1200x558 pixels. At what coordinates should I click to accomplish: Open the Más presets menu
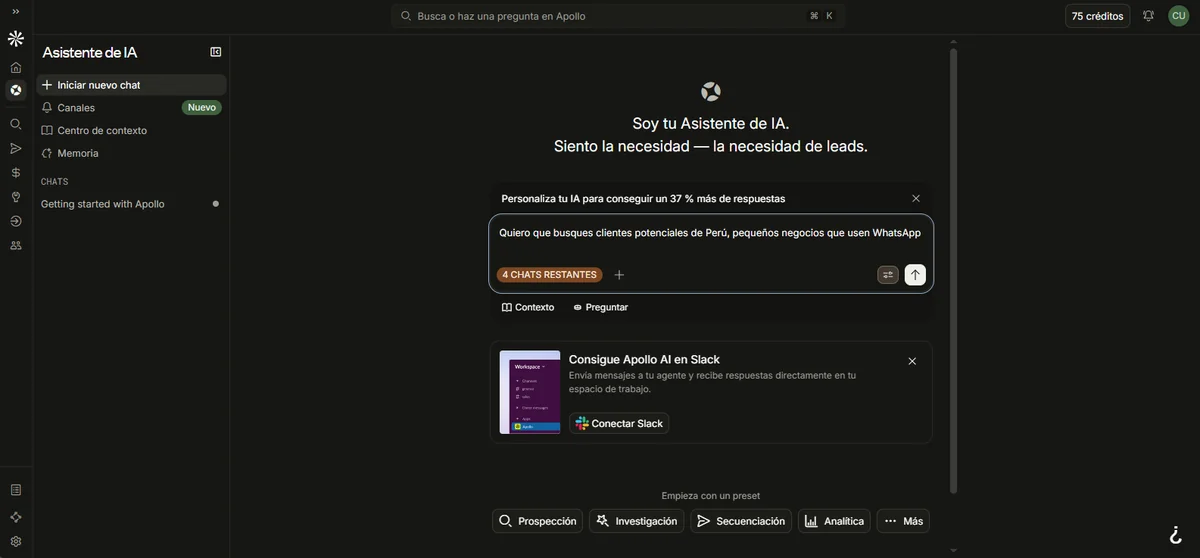903,521
